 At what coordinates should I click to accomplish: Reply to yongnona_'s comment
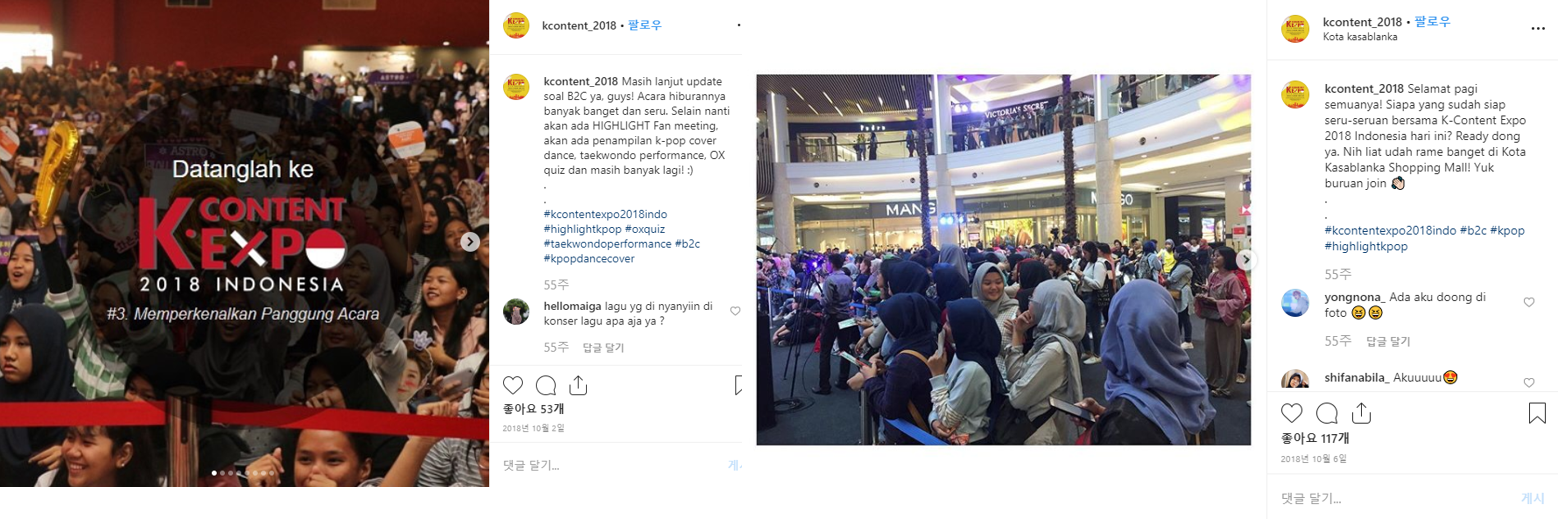pyautogui.click(x=1388, y=341)
